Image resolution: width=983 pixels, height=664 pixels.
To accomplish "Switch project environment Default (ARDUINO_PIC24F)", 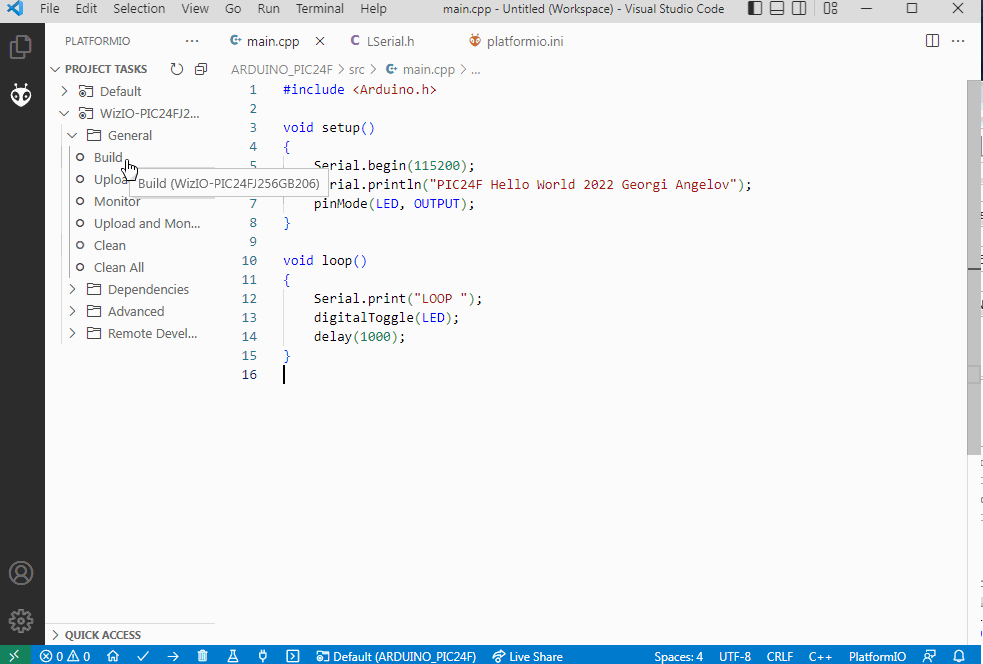I will (396, 656).
